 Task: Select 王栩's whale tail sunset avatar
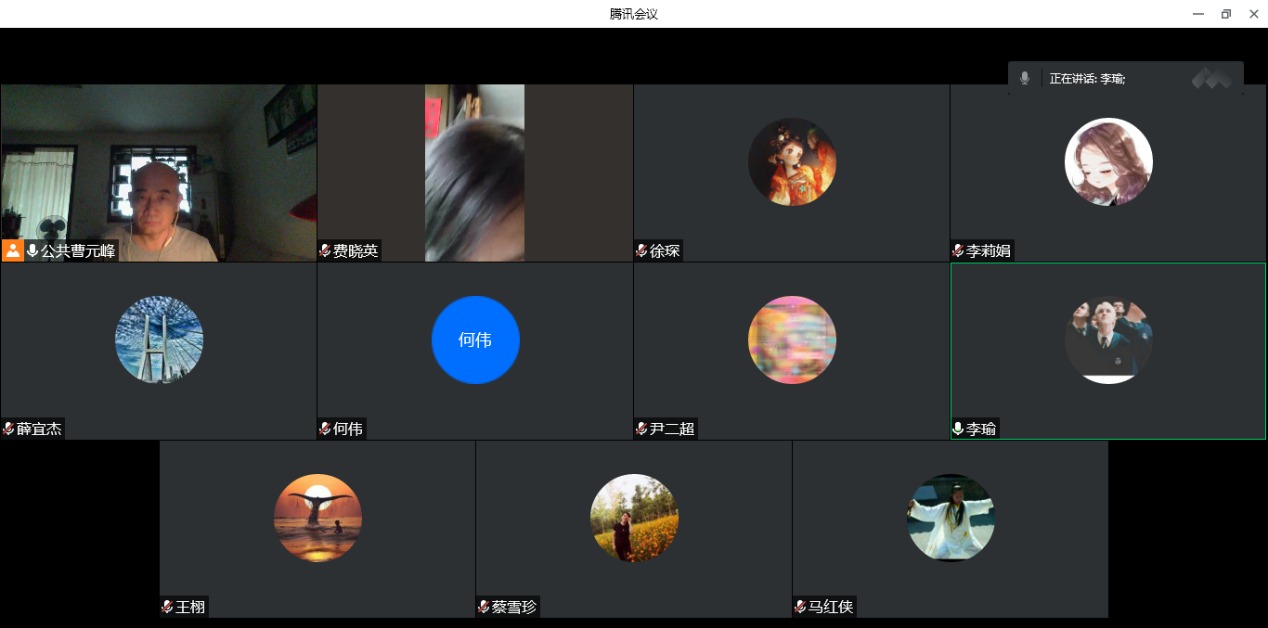click(318, 518)
